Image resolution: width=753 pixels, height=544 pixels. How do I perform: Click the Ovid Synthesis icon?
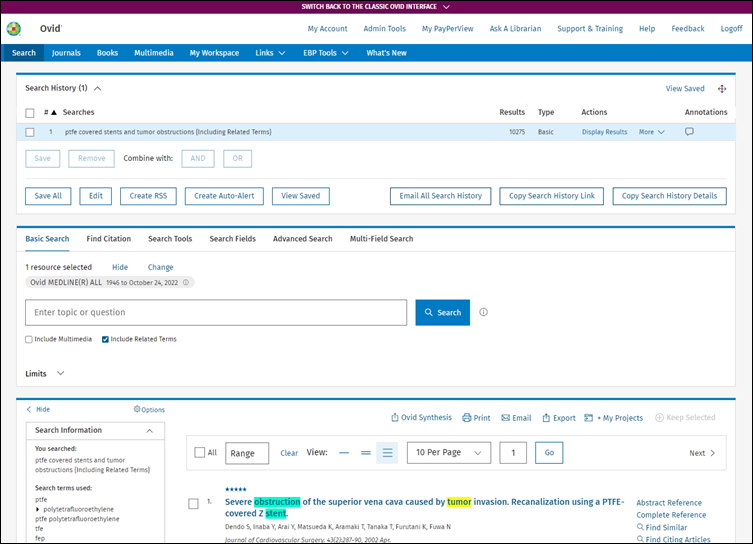395,418
